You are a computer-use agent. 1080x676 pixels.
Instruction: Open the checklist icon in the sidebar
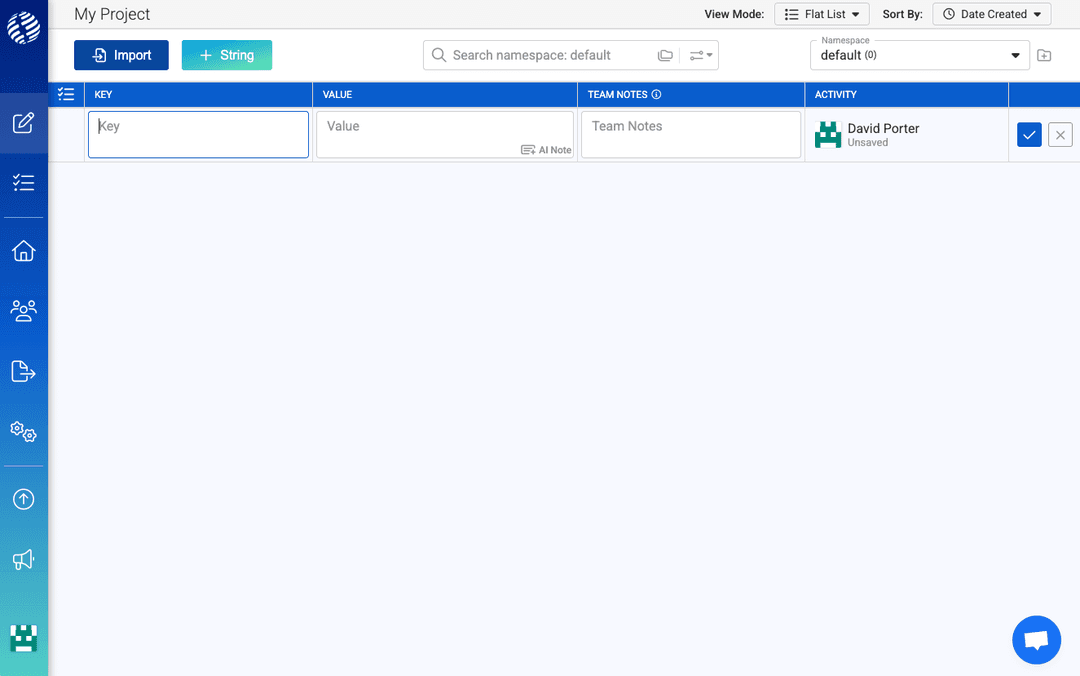pyautogui.click(x=23, y=183)
